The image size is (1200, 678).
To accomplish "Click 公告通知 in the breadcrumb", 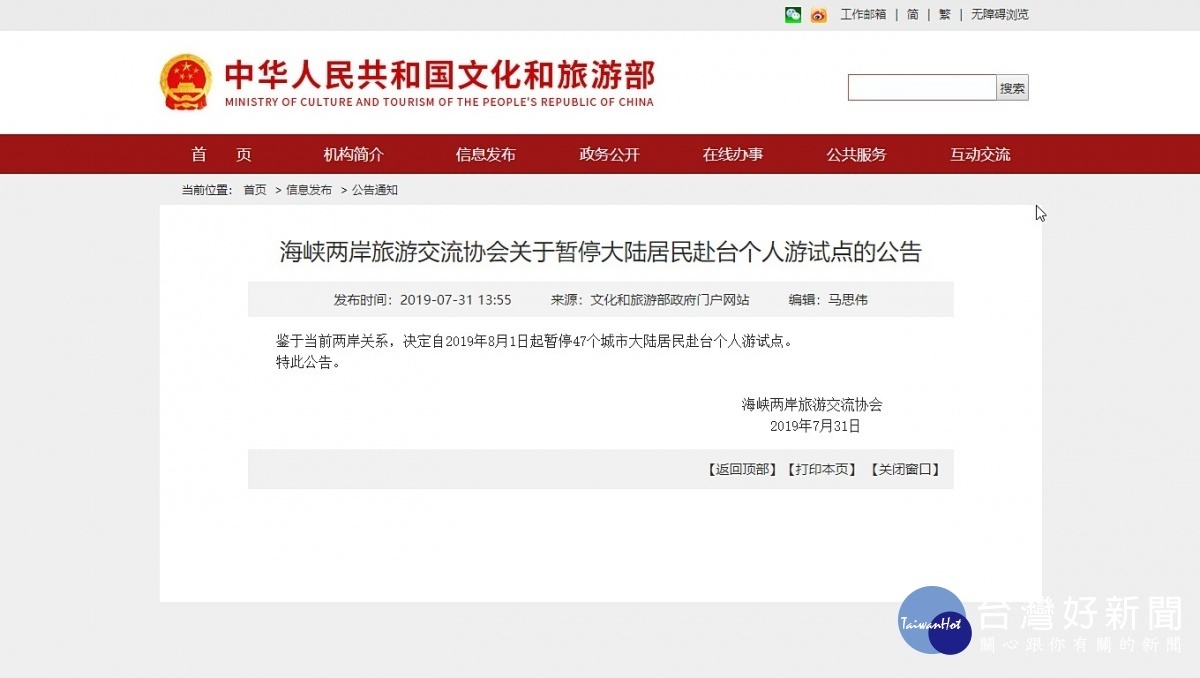I will [x=375, y=190].
